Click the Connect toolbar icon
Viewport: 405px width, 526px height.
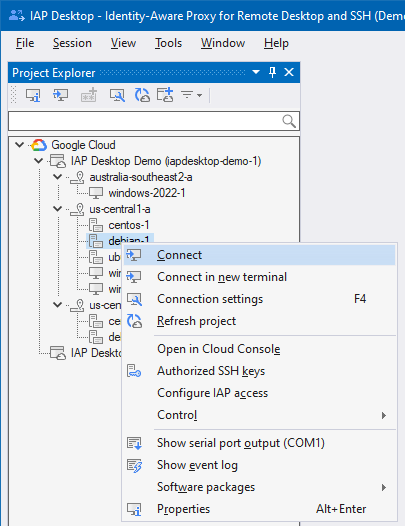[60, 95]
